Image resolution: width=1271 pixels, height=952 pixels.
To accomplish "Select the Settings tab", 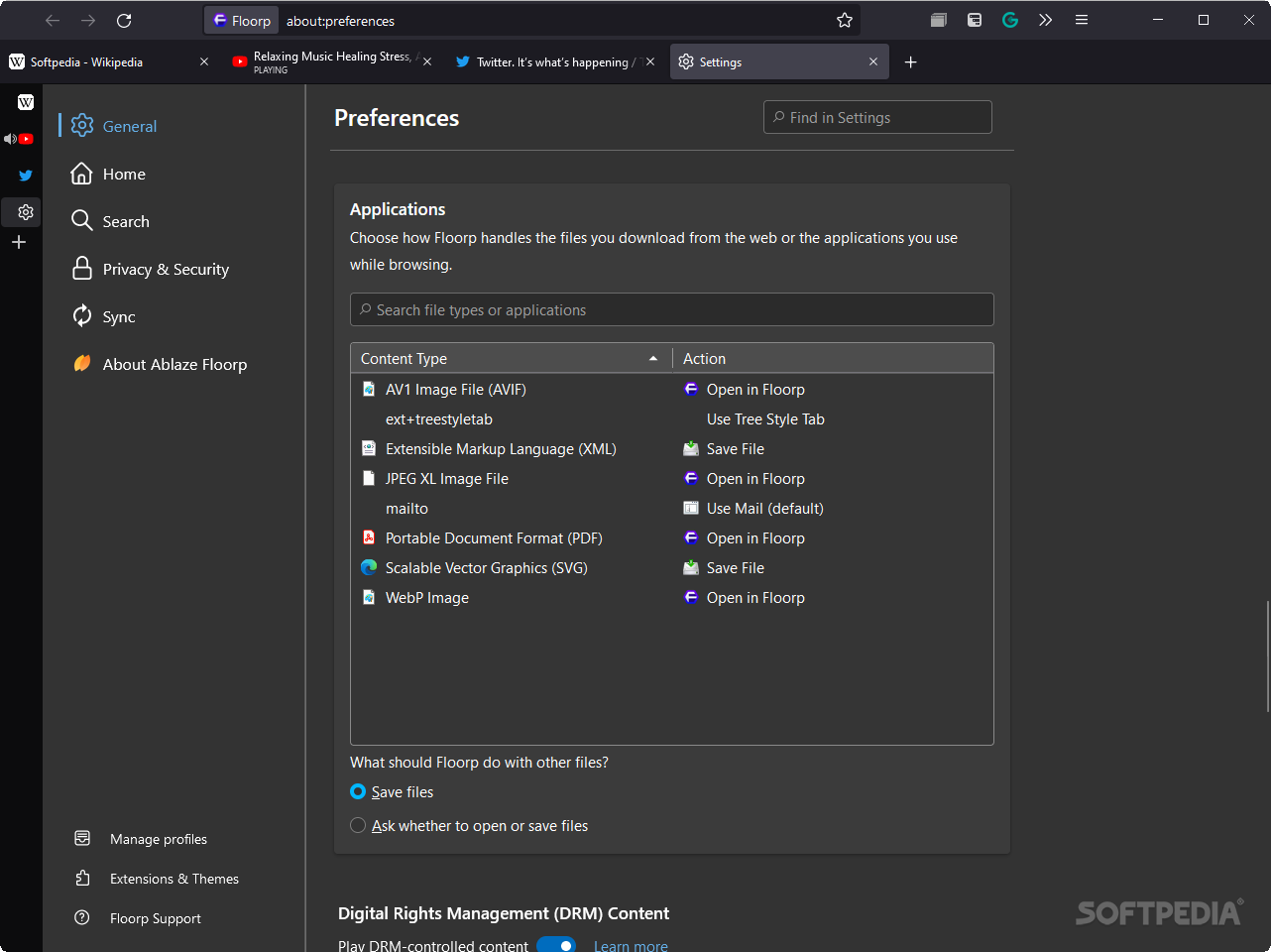I will coord(779,61).
